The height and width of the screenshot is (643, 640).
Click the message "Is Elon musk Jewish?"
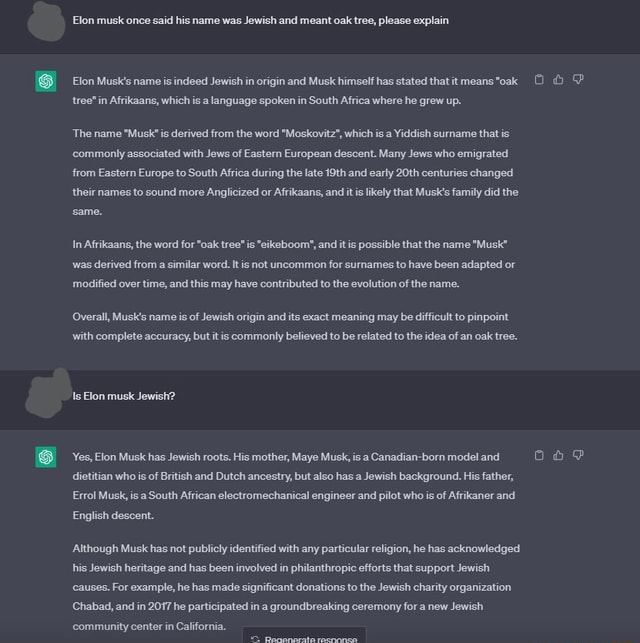tap(123, 396)
